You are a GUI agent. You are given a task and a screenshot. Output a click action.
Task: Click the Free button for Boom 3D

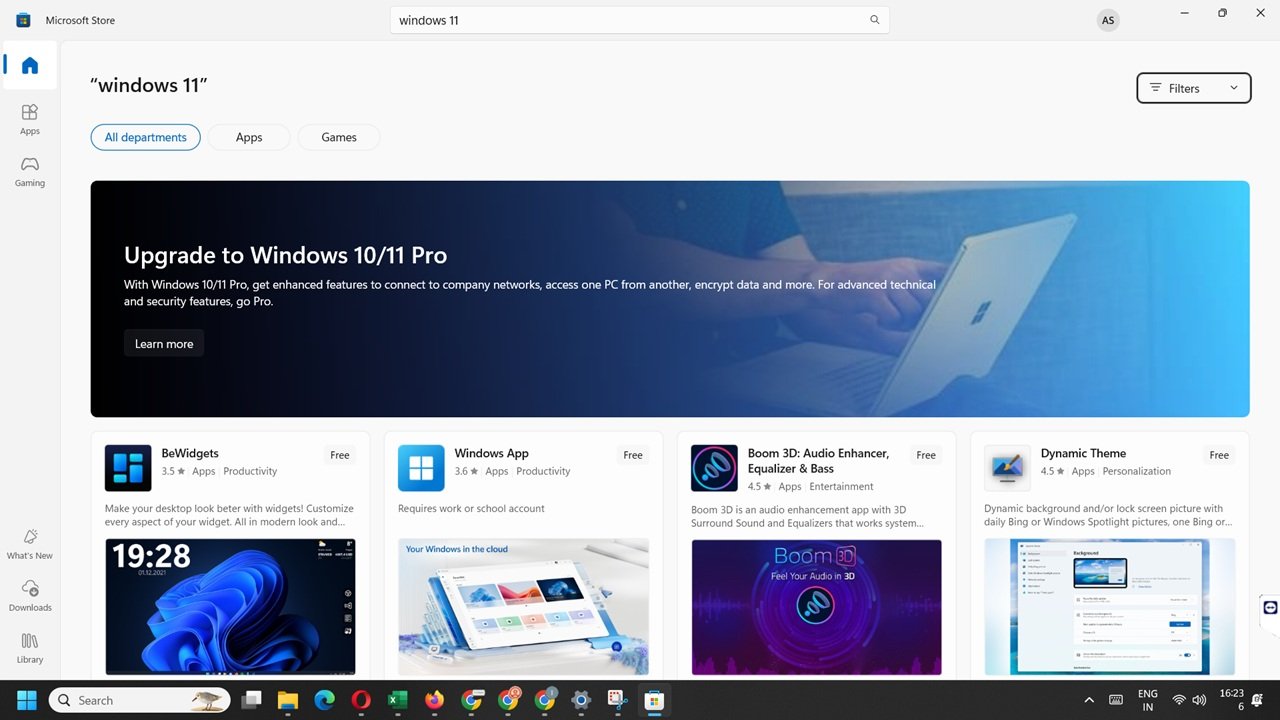(926, 455)
